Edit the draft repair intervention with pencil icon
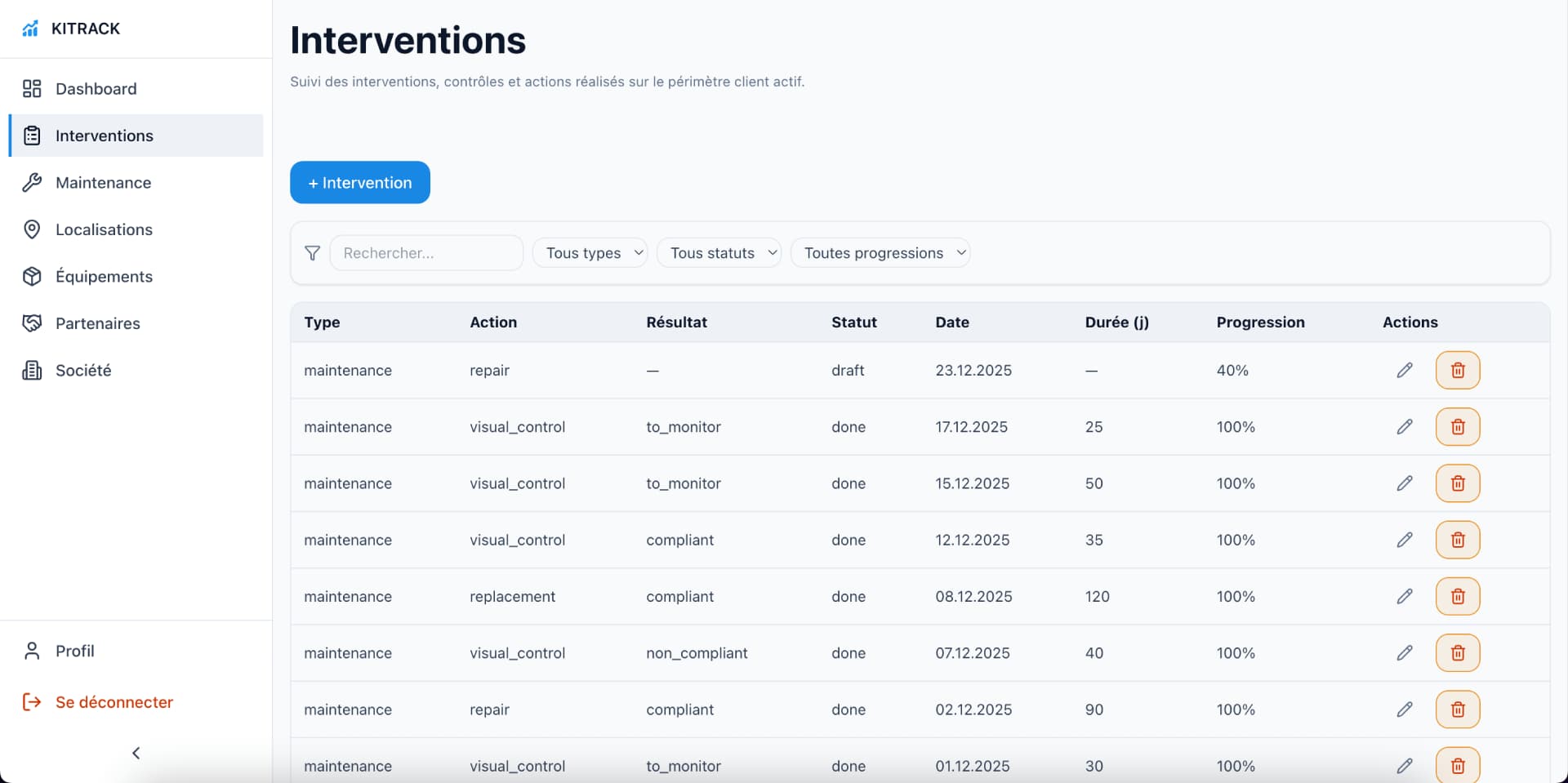Image resolution: width=1568 pixels, height=783 pixels. coord(1404,371)
